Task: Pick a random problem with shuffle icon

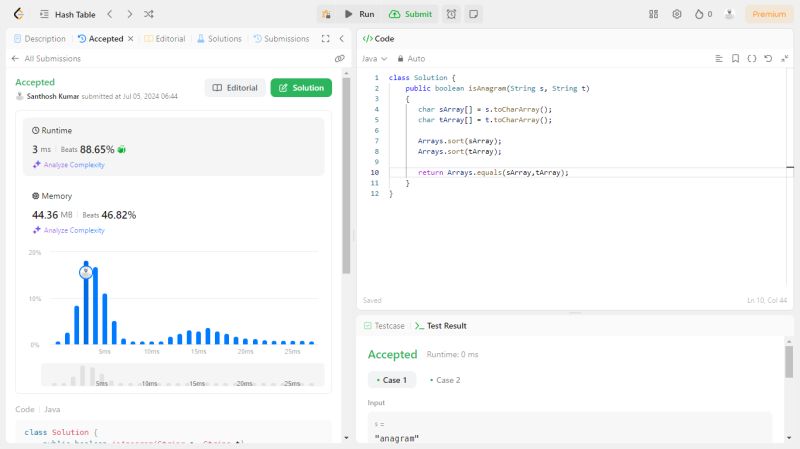Action: pyautogui.click(x=149, y=14)
